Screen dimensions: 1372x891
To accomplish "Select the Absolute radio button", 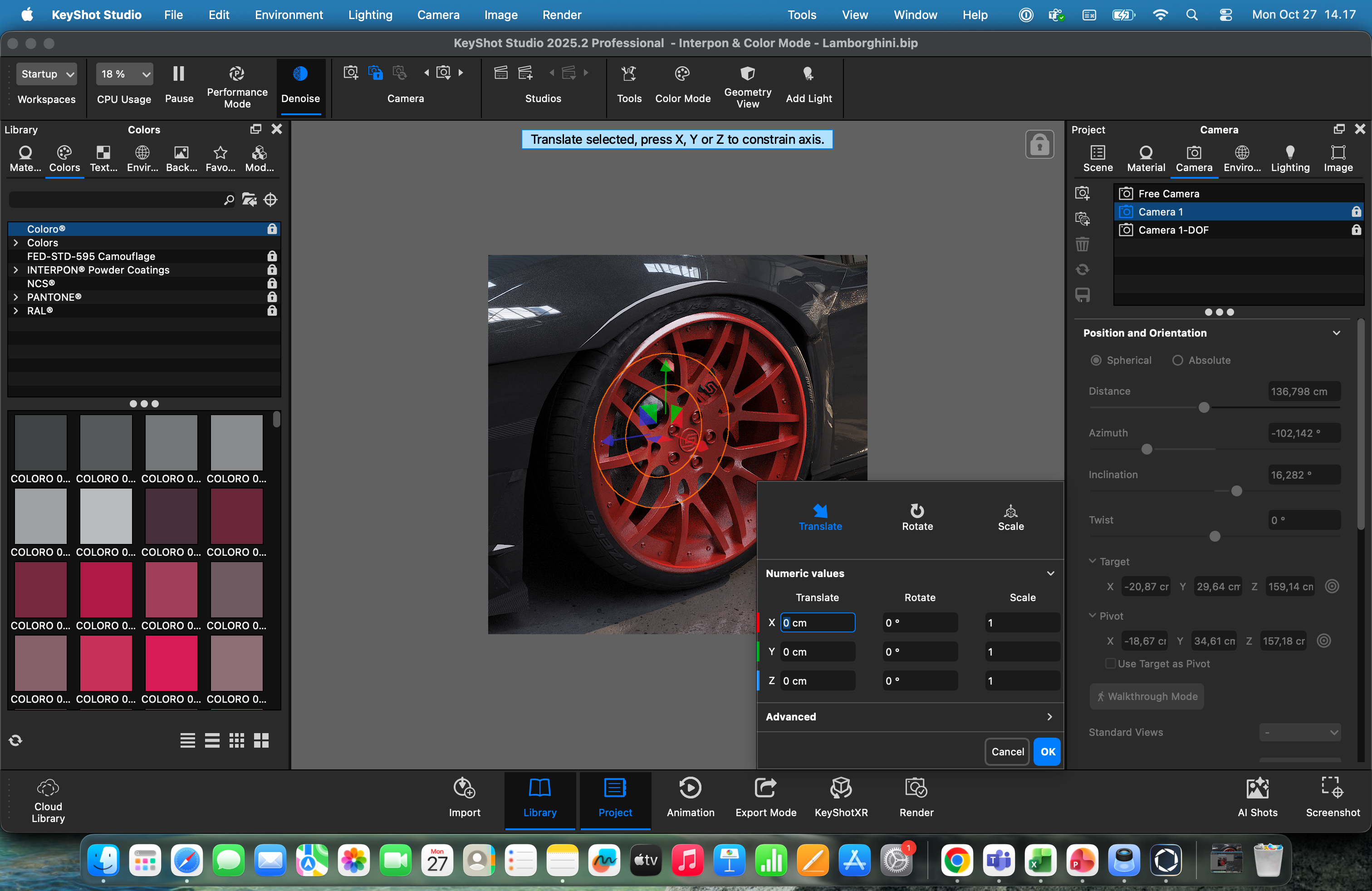I will (1177, 360).
